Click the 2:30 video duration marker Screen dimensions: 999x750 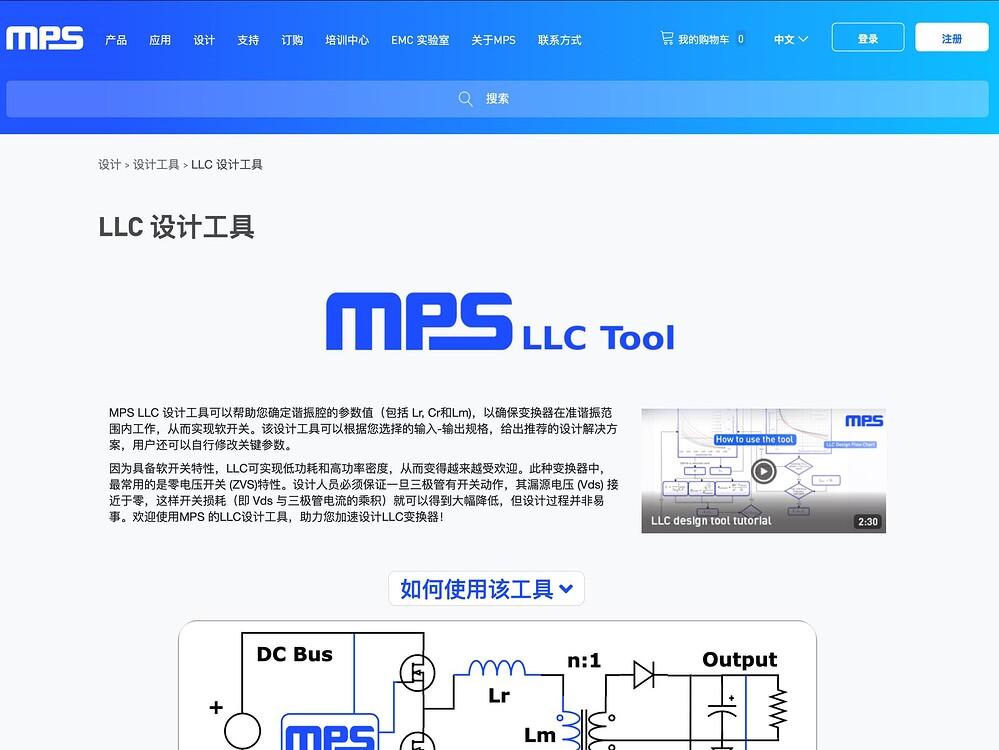tap(866, 521)
